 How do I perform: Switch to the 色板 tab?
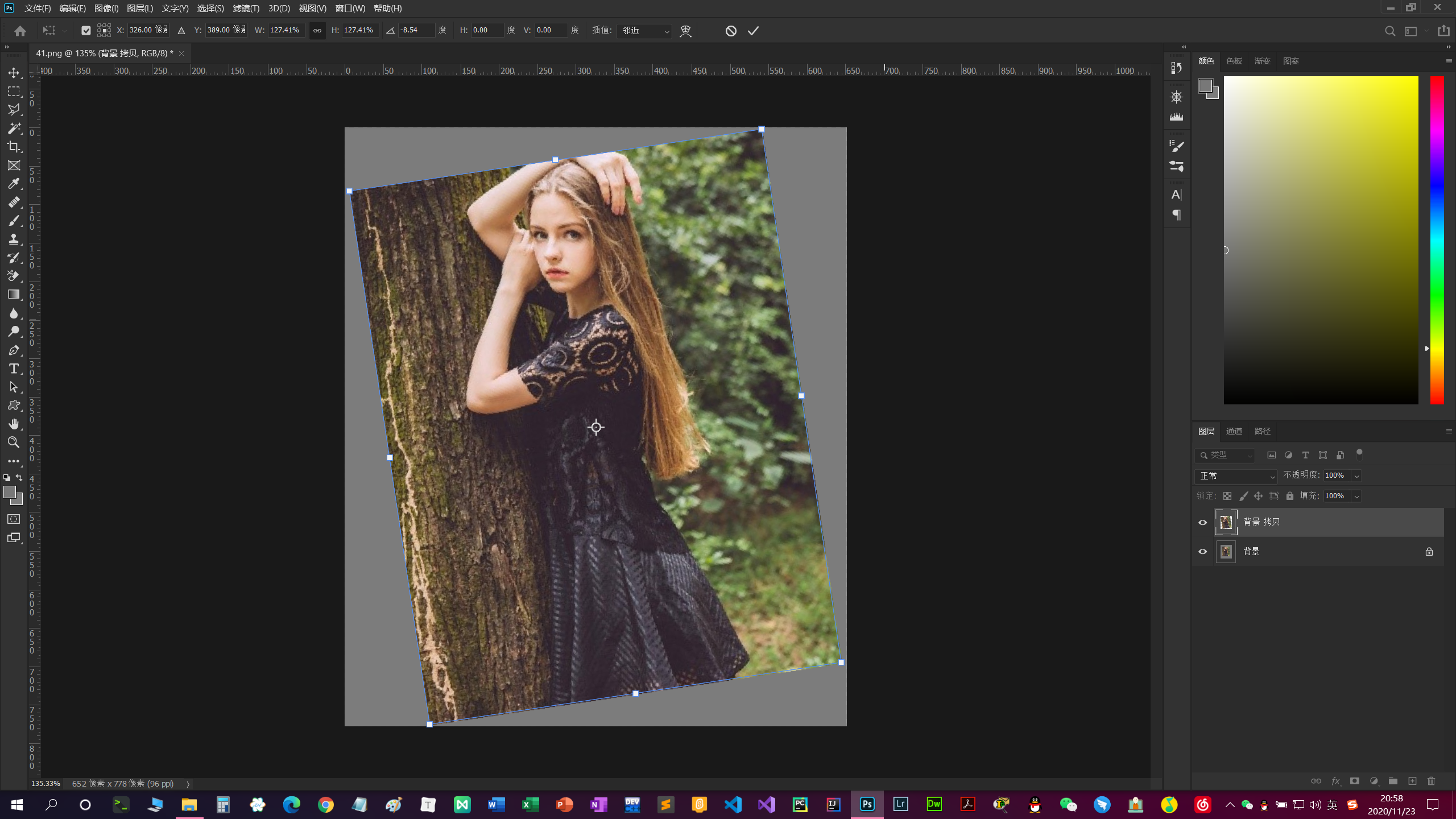point(1234,61)
